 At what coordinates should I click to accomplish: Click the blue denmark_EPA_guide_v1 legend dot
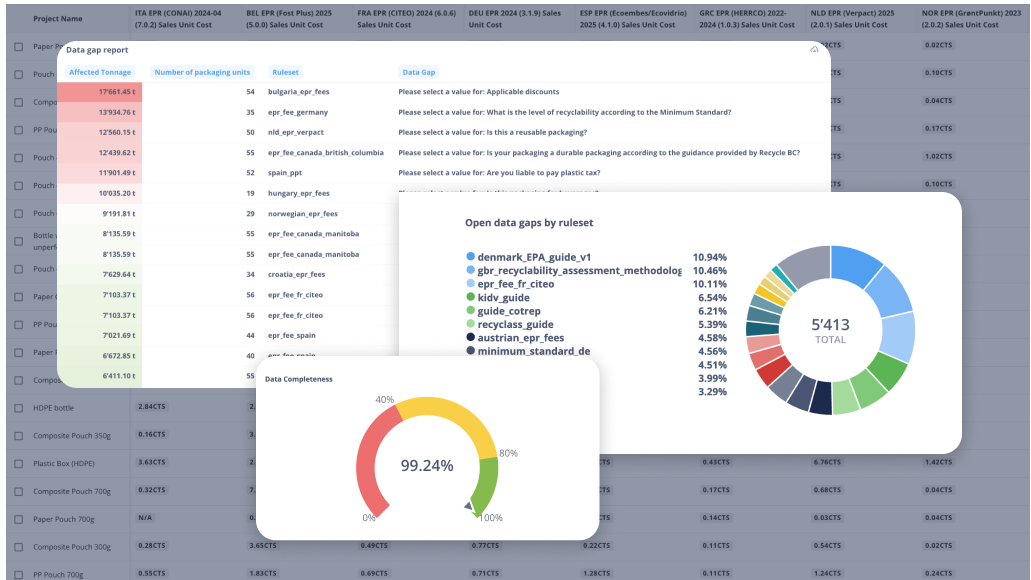pyautogui.click(x=470, y=257)
